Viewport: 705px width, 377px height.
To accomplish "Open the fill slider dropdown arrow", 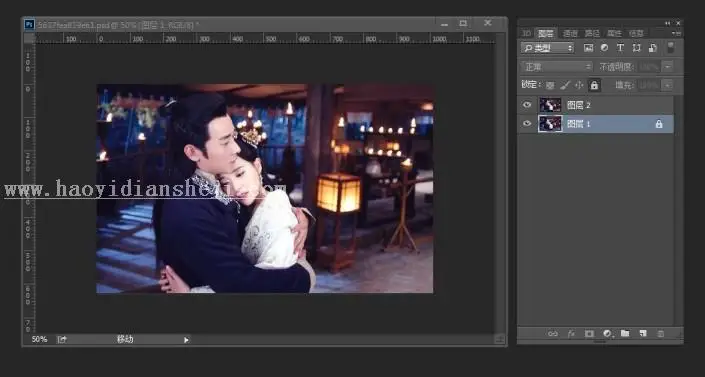I will [x=668, y=85].
